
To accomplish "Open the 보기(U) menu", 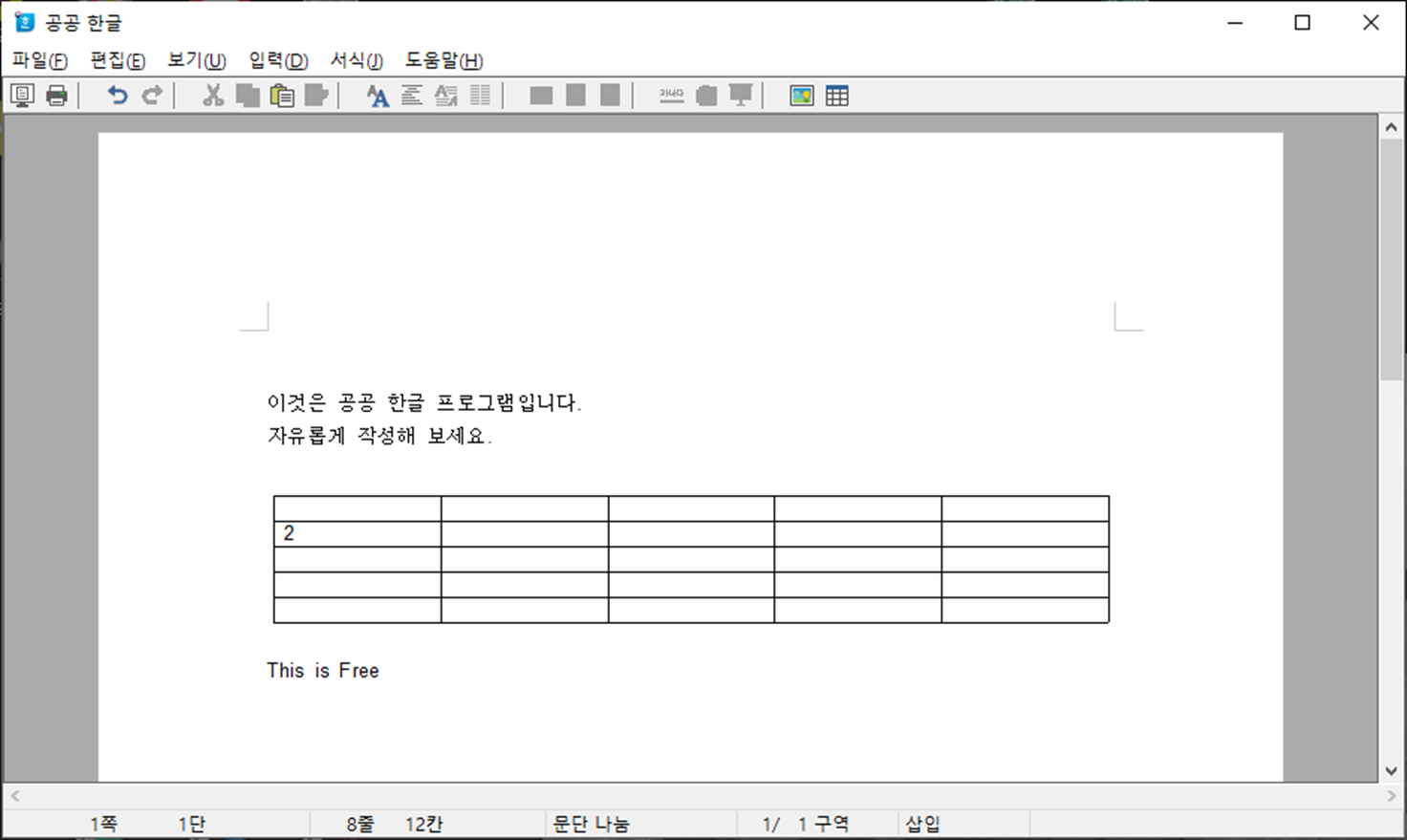I will tap(197, 60).
